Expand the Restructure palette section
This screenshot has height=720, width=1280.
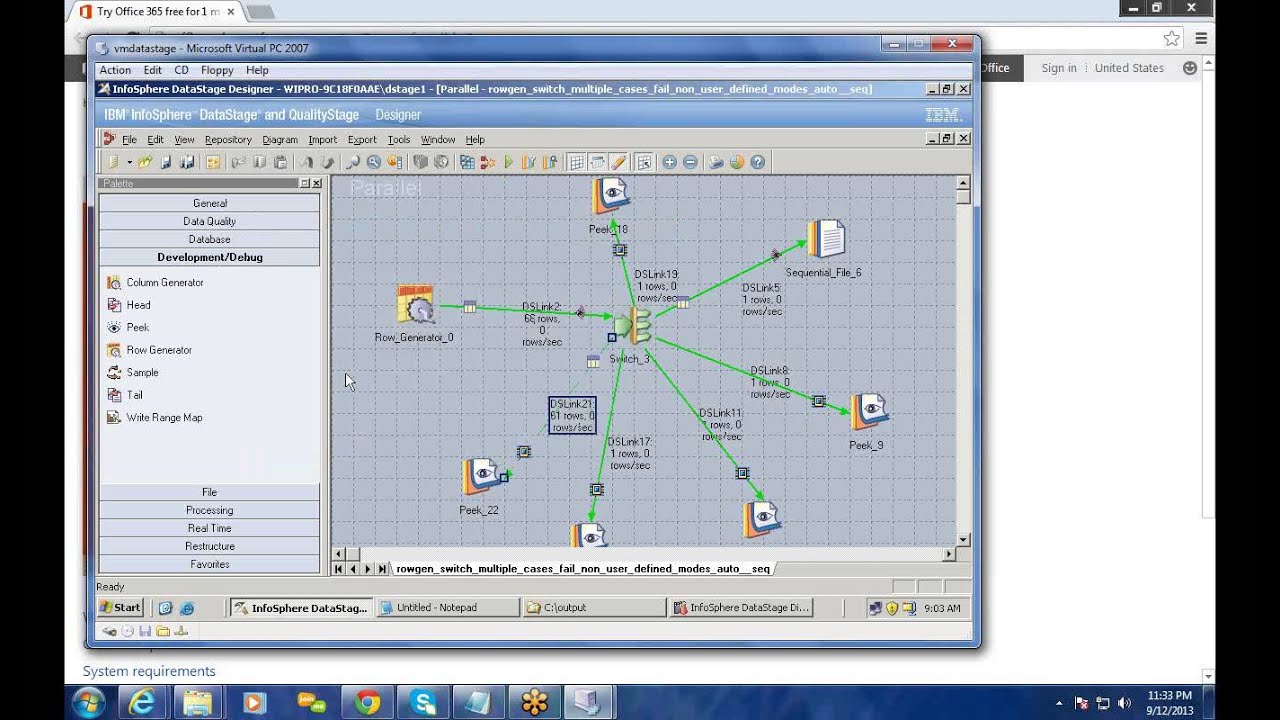click(x=210, y=546)
